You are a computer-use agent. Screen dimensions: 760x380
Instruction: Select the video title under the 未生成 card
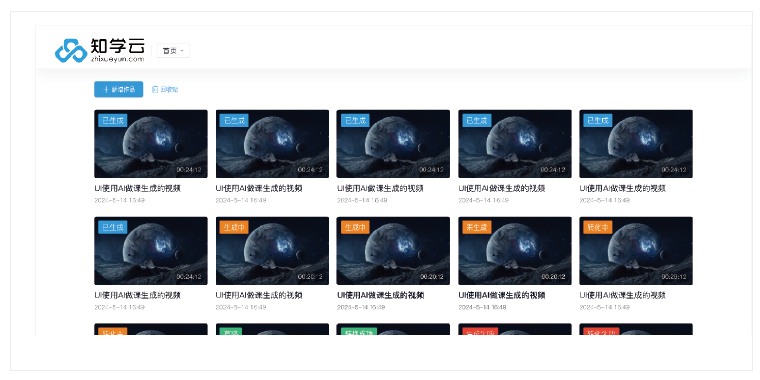(x=502, y=295)
